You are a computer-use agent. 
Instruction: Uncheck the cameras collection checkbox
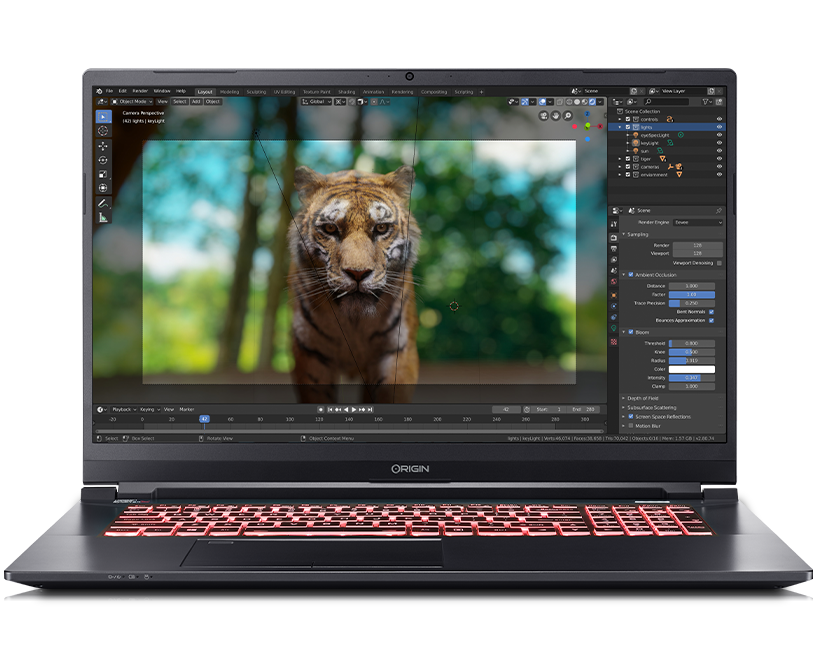pyautogui.click(x=628, y=167)
